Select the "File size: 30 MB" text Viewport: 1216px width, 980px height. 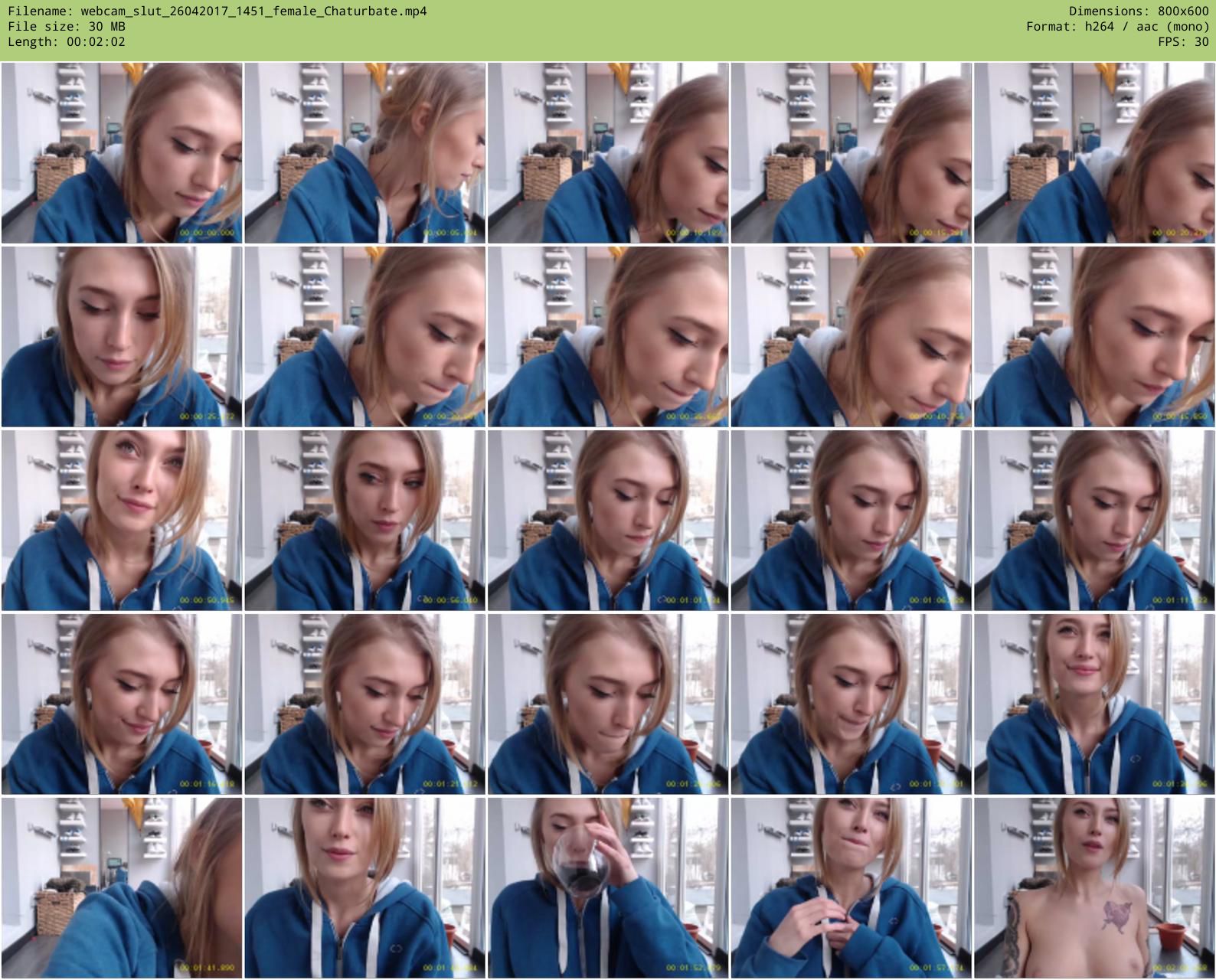tap(67, 26)
